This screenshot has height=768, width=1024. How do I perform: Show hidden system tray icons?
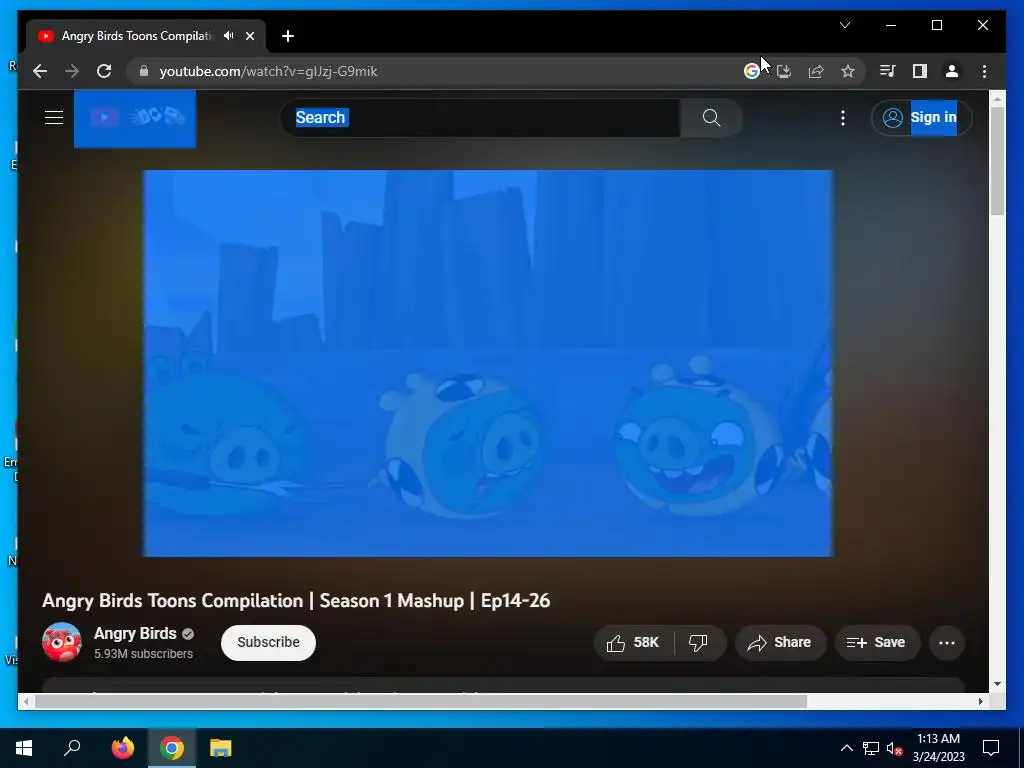pos(846,748)
